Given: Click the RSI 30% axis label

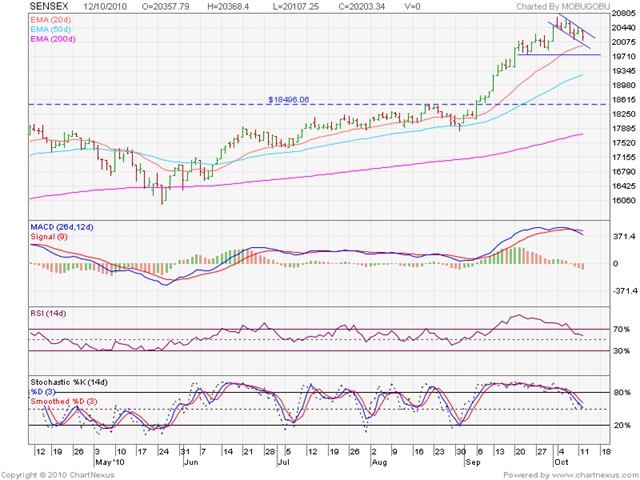Looking at the screenshot, I should point(622,351).
